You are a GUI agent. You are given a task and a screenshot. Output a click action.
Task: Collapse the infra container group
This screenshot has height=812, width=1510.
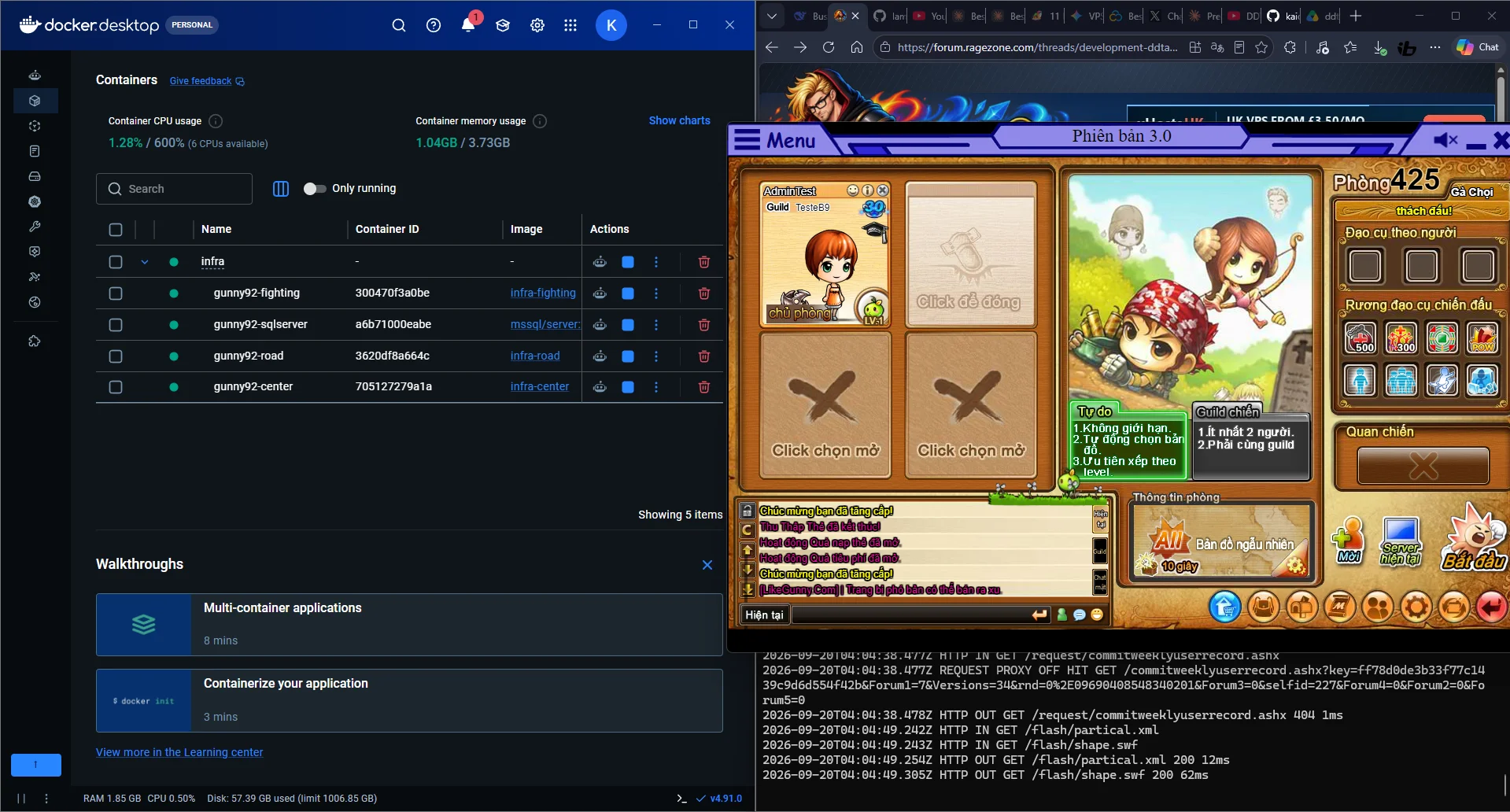point(145,261)
